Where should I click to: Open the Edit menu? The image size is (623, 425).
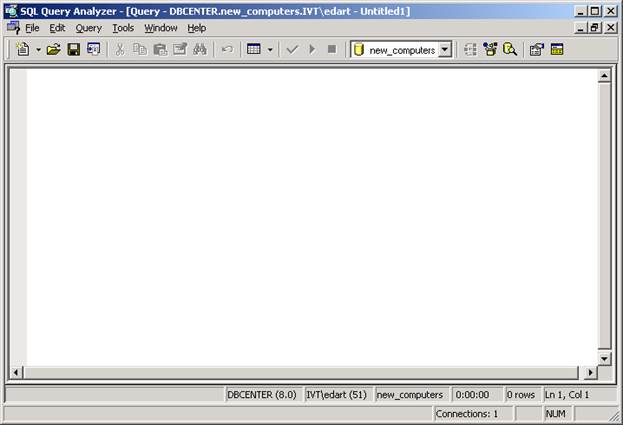pyautogui.click(x=57, y=28)
